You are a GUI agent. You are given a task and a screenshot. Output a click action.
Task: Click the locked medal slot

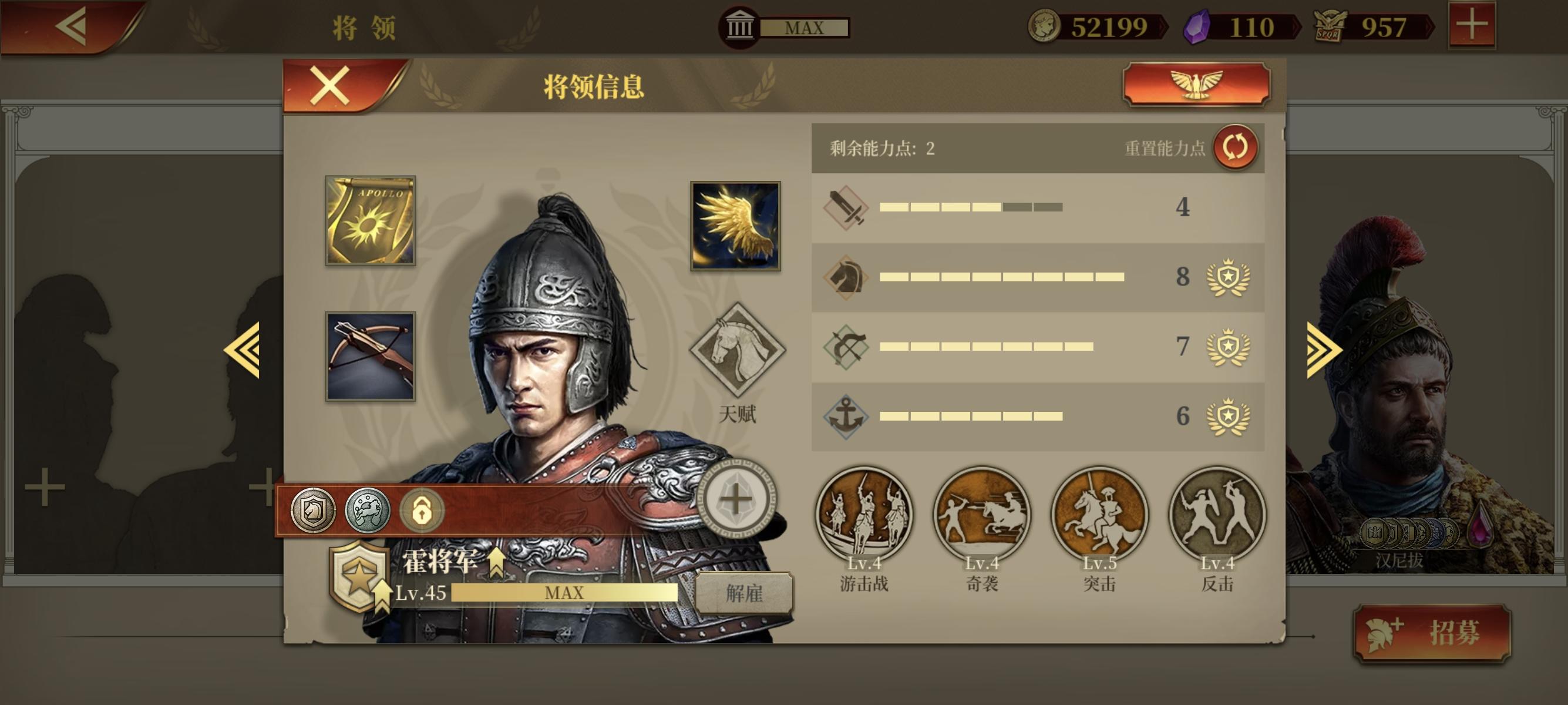point(422,510)
